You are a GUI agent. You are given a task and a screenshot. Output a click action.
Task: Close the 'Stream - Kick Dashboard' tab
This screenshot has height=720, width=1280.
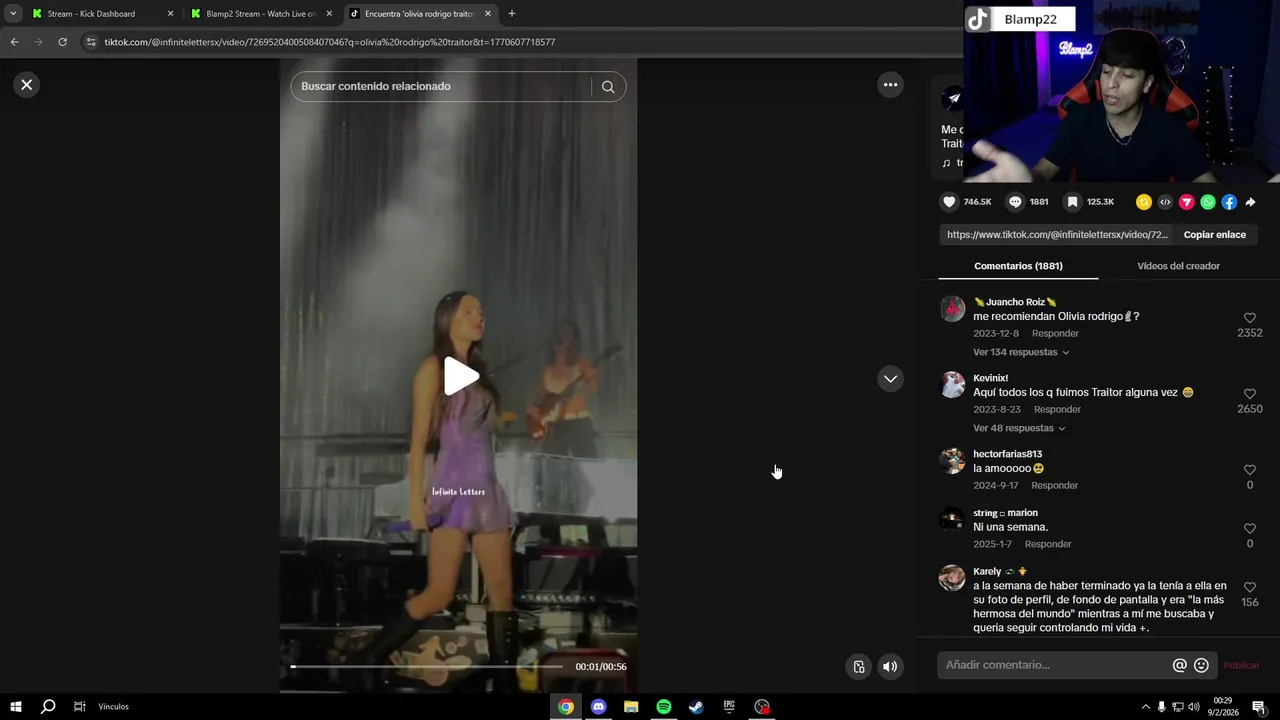coord(170,14)
